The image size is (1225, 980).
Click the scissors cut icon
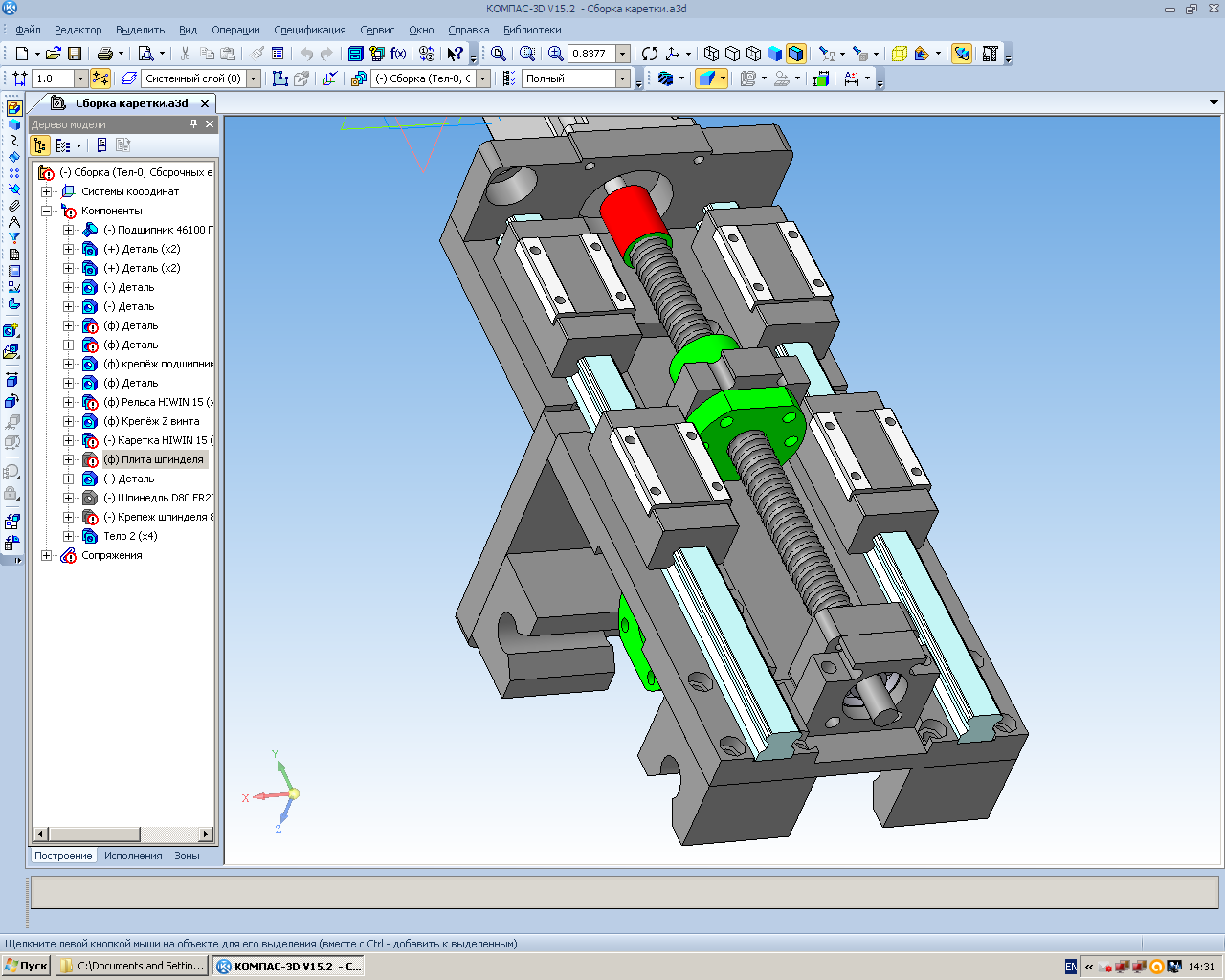pos(186,54)
